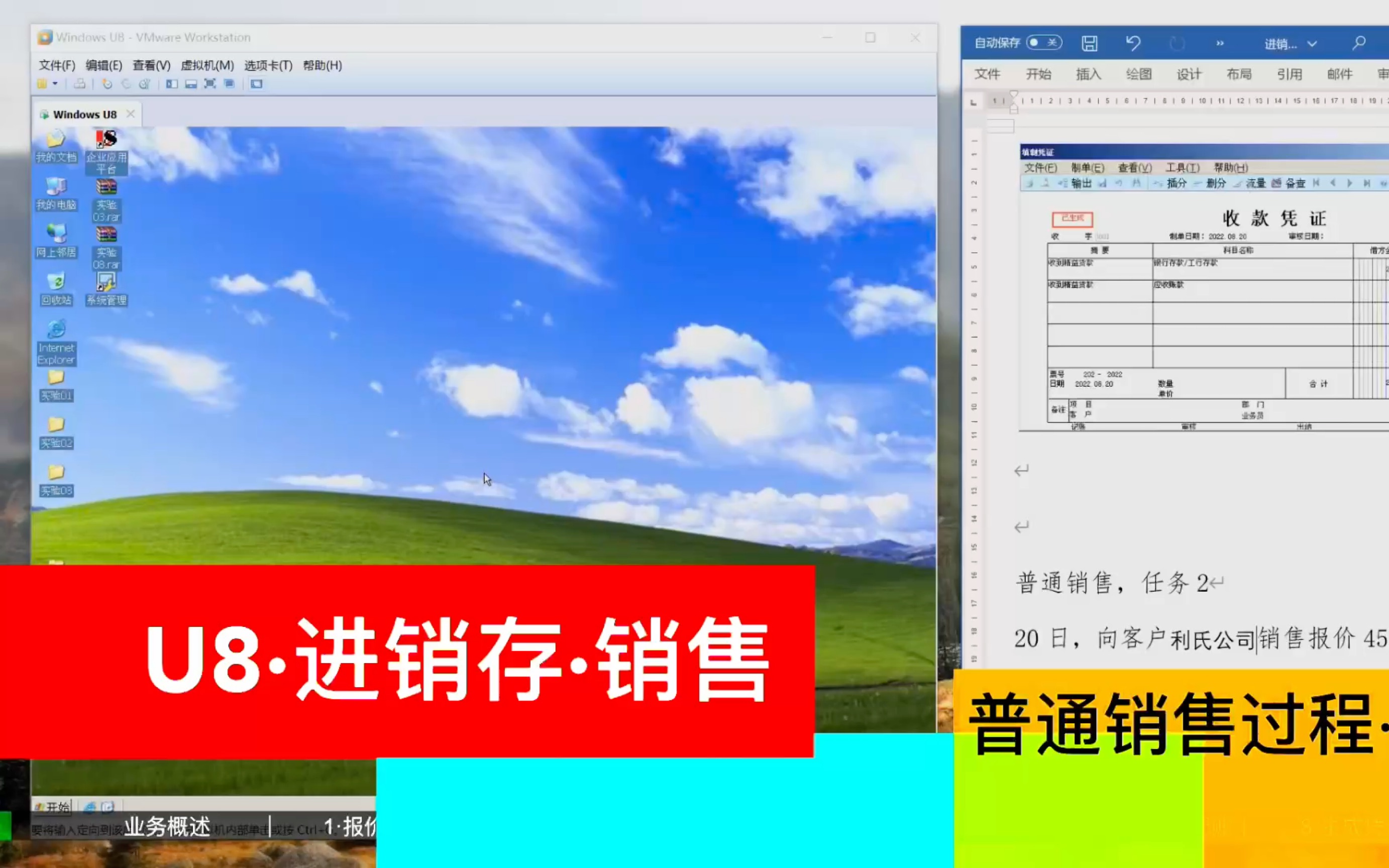Expand quick access toolbar overflow chevrons
The width and height of the screenshot is (1389, 868).
pos(1220,43)
